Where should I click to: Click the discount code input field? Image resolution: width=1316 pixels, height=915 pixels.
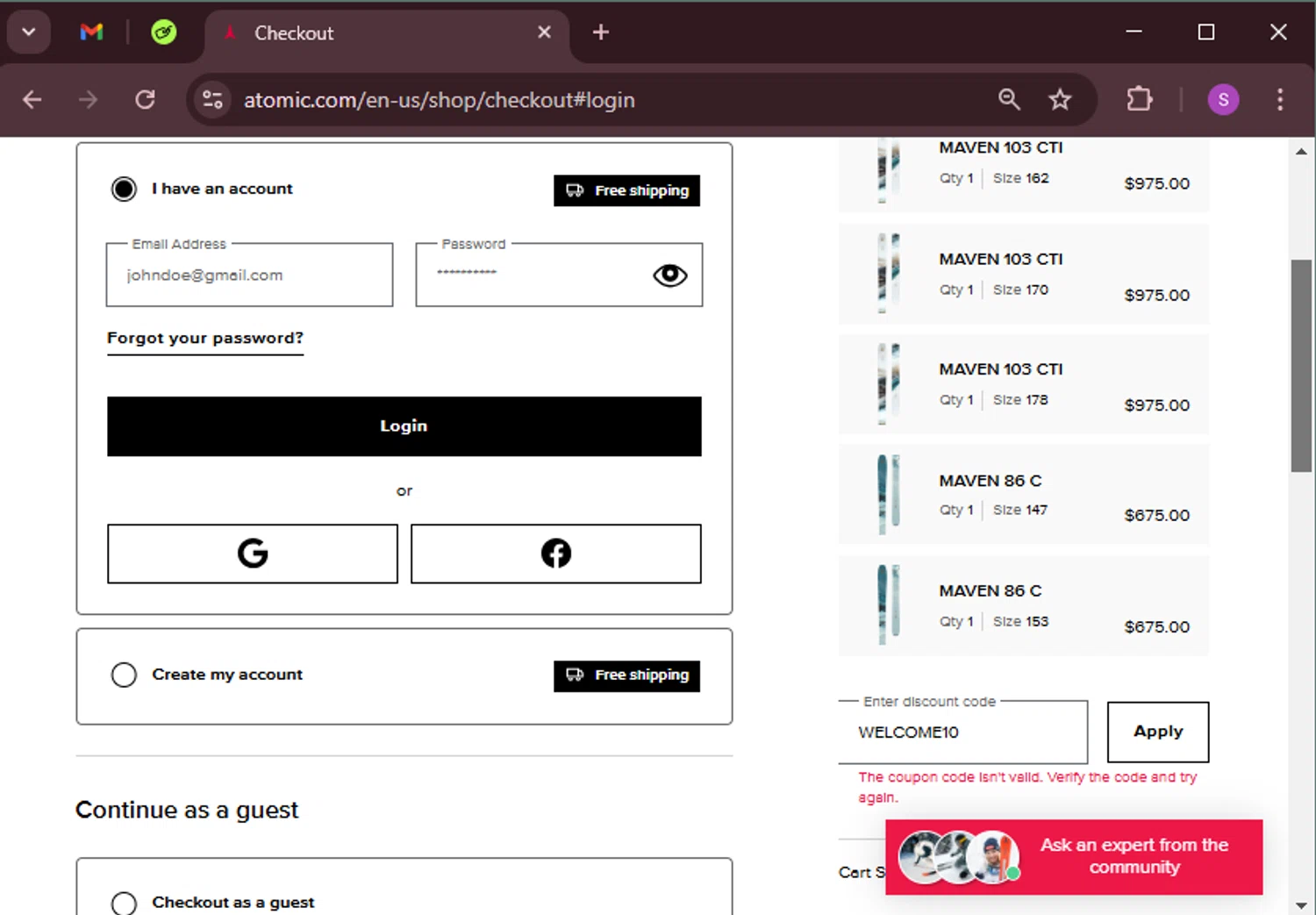point(963,733)
